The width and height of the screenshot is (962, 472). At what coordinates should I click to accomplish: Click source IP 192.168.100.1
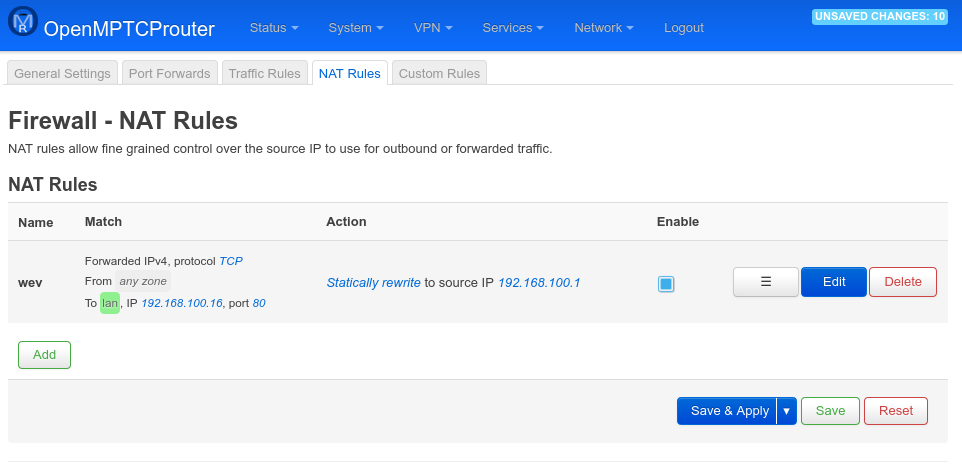click(539, 282)
